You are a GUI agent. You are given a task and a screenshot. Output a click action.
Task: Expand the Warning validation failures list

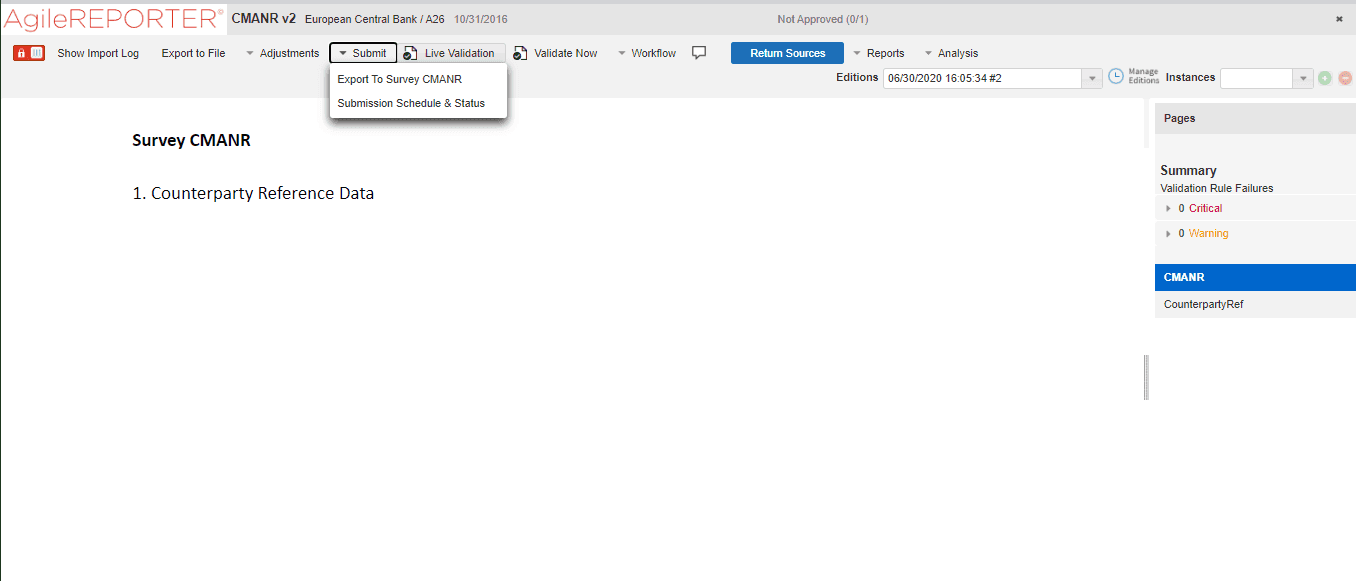coord(1168,232)
